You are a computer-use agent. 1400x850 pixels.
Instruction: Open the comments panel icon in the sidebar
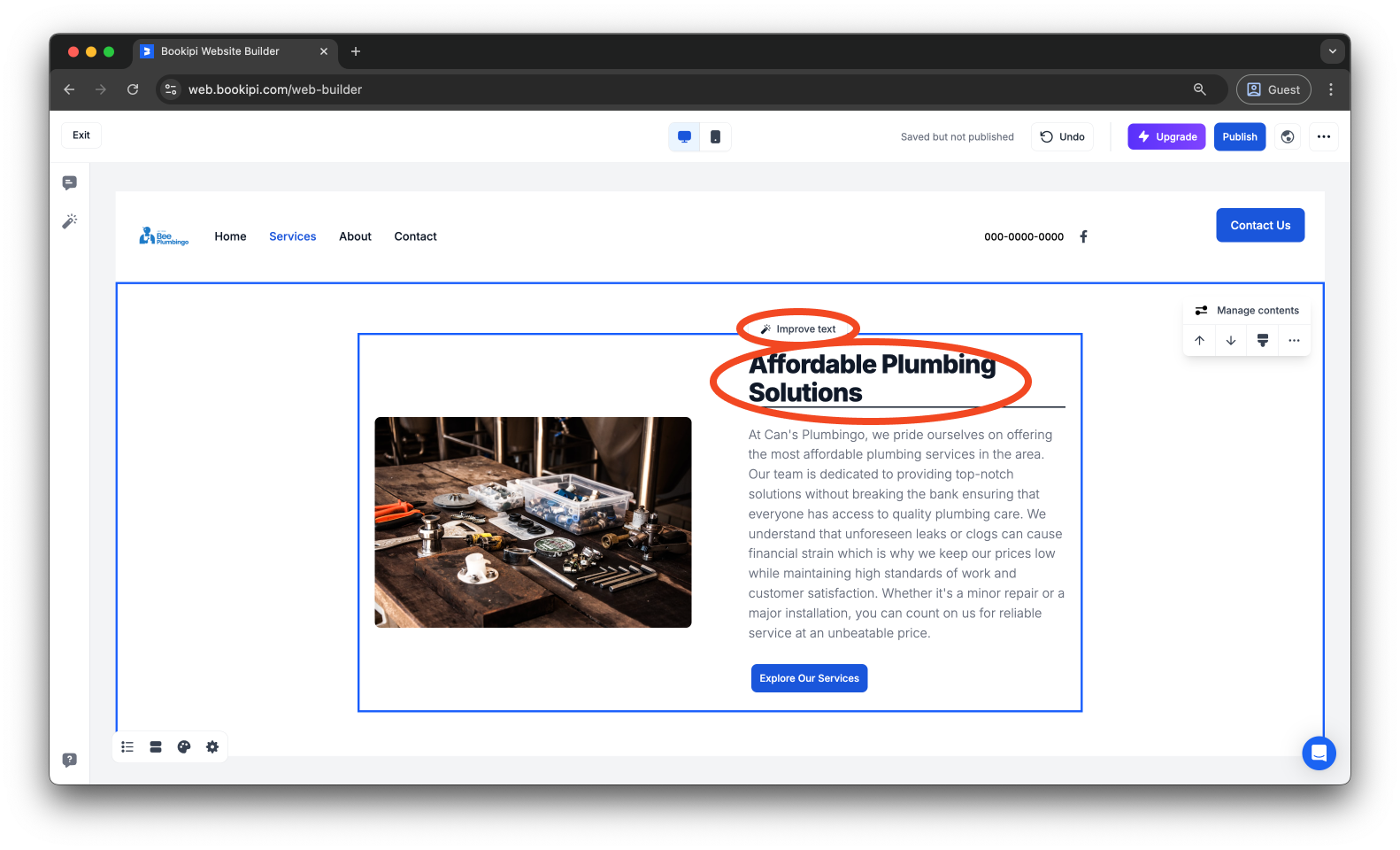(70, 183)
